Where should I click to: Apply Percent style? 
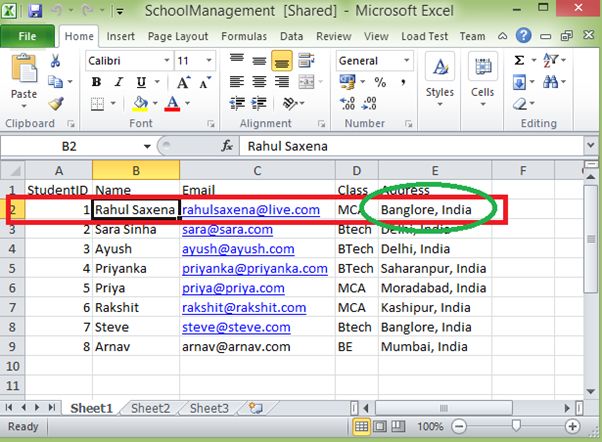[x=380, y=82]
